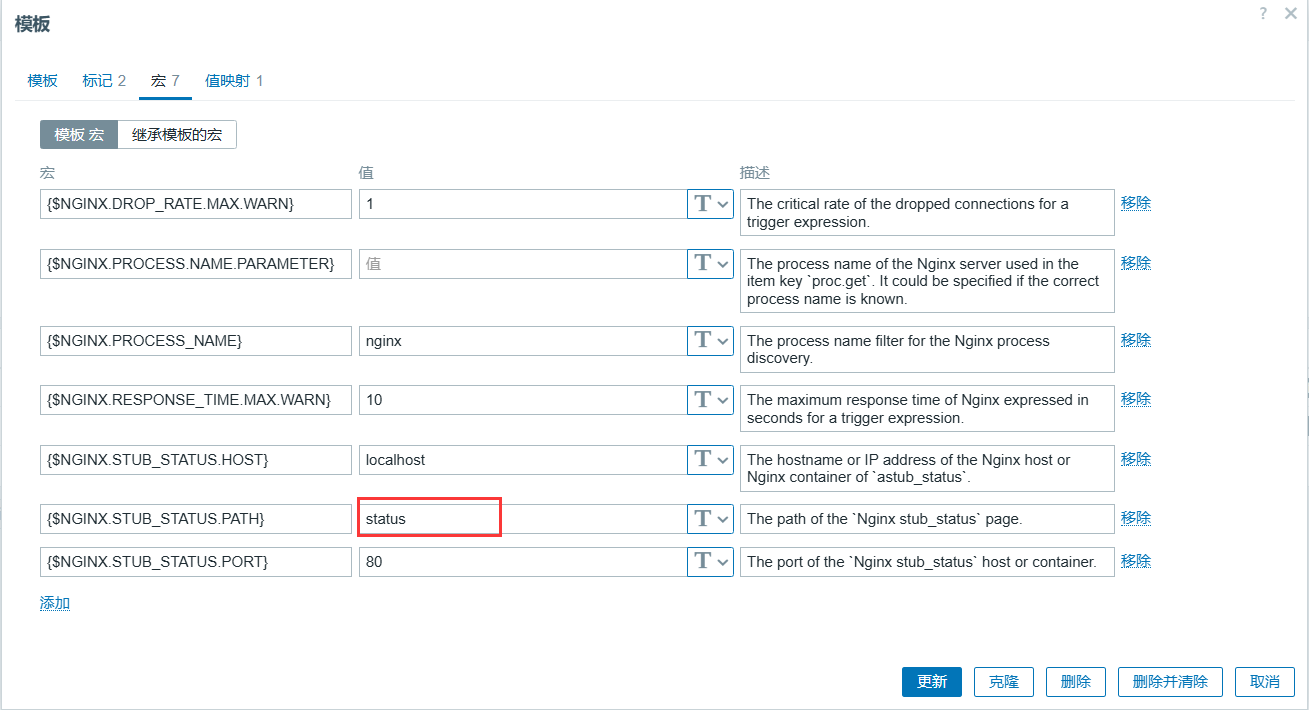This screenshot has width=1309, height=710.
Task: Click the STUB_STATUS.PATH value field containing status
Action: [429, 519]
